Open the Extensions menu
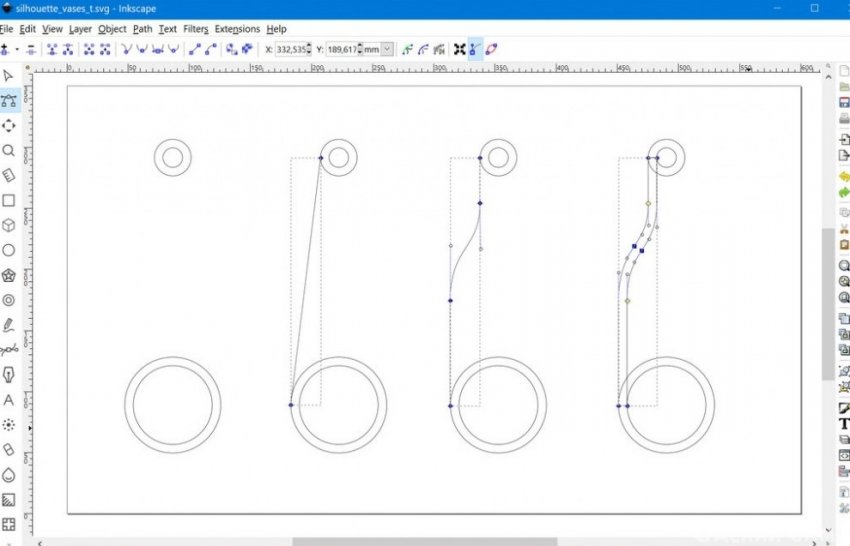Image resolution: width=850 pixels, height=546 pixels. [236, 29]
